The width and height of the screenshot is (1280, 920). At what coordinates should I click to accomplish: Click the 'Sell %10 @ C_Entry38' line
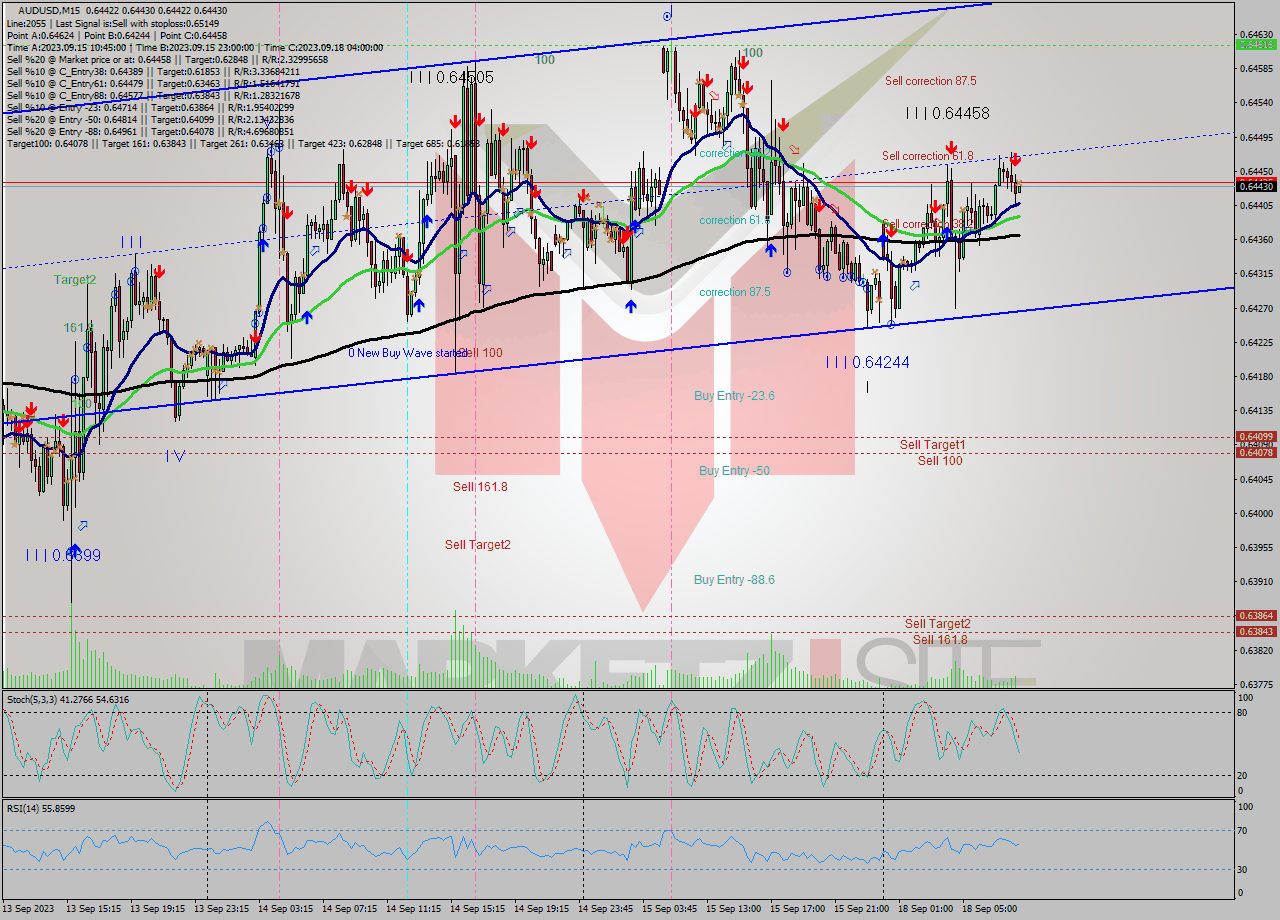pyautogui.click(x=153, y=71)
